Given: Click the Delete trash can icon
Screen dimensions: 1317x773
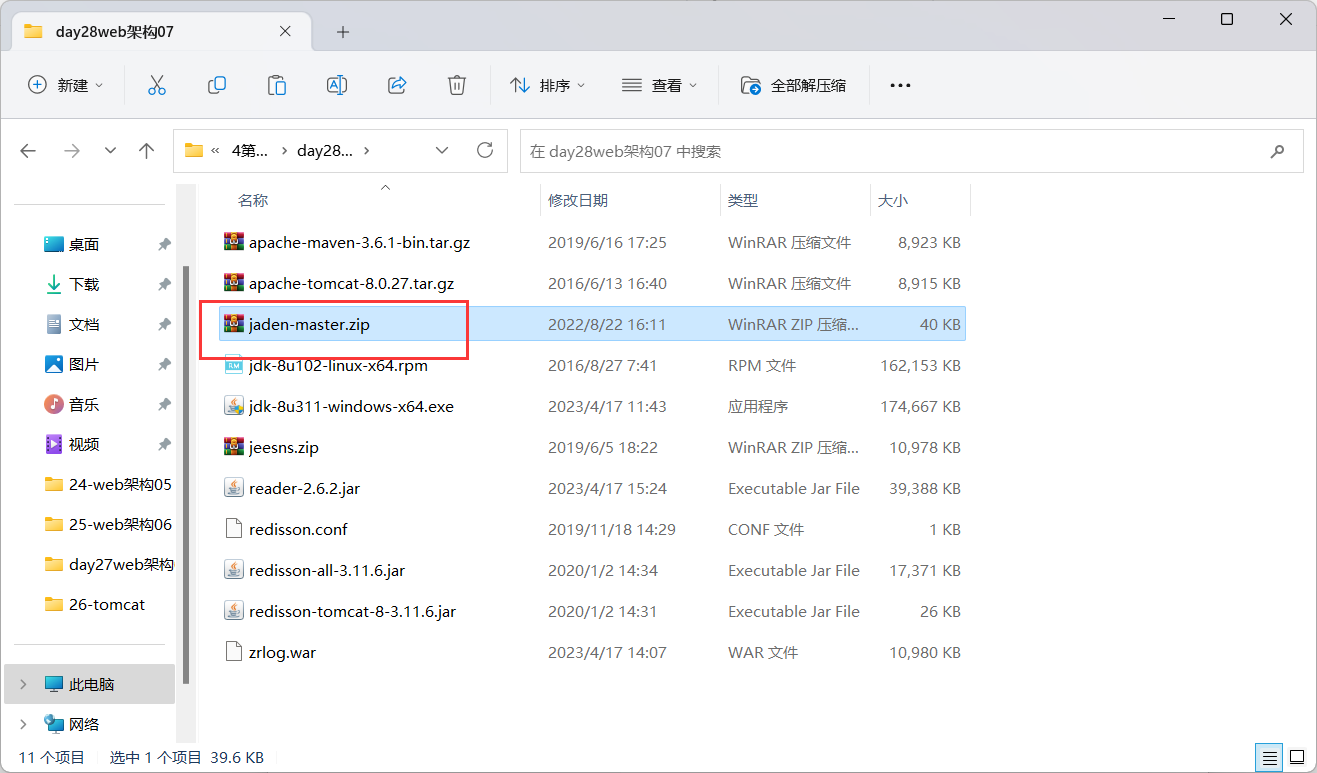Looking at the screenshot, I should 457,85.
